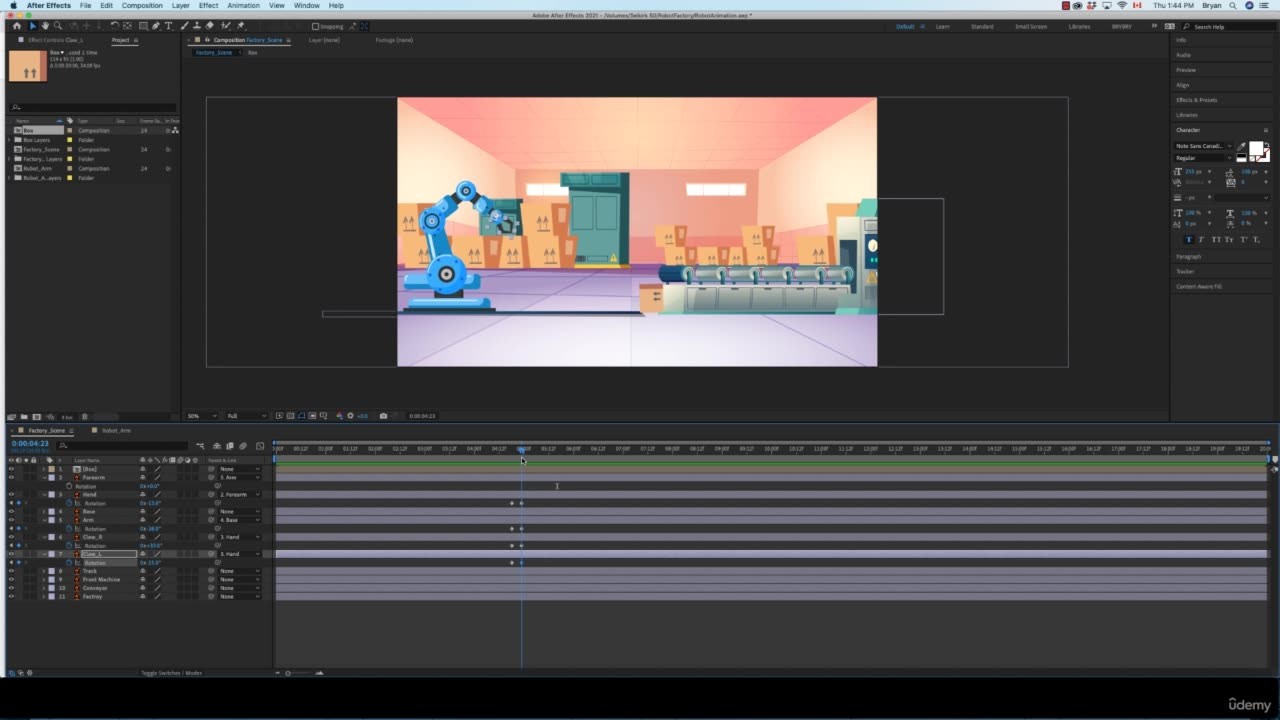Click the timeline current time display
Image resolution: width=1280 pixels, height=720 pixels.
(30, 443)
